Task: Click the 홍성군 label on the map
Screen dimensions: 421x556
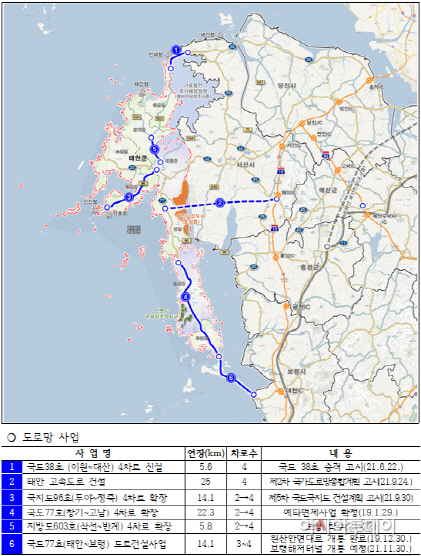Action: pos(309,267)
